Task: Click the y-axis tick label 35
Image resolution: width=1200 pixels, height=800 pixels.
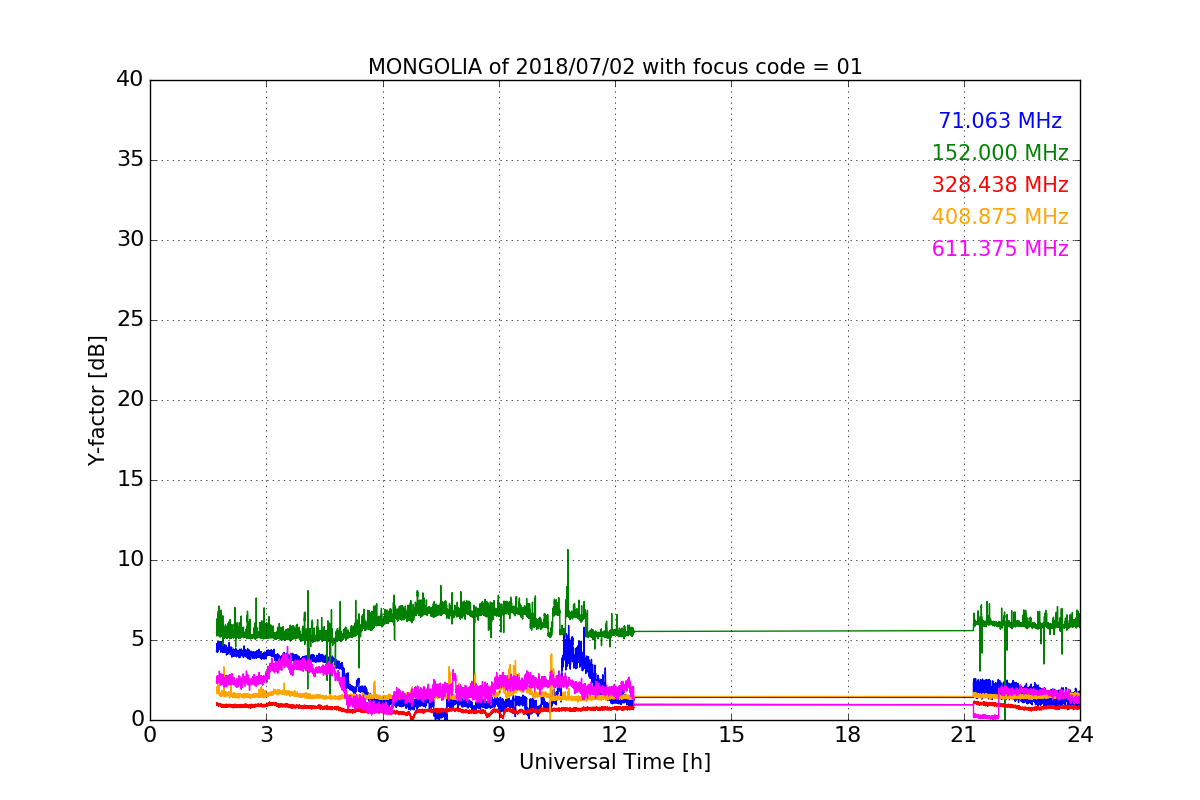Action: 130,160
